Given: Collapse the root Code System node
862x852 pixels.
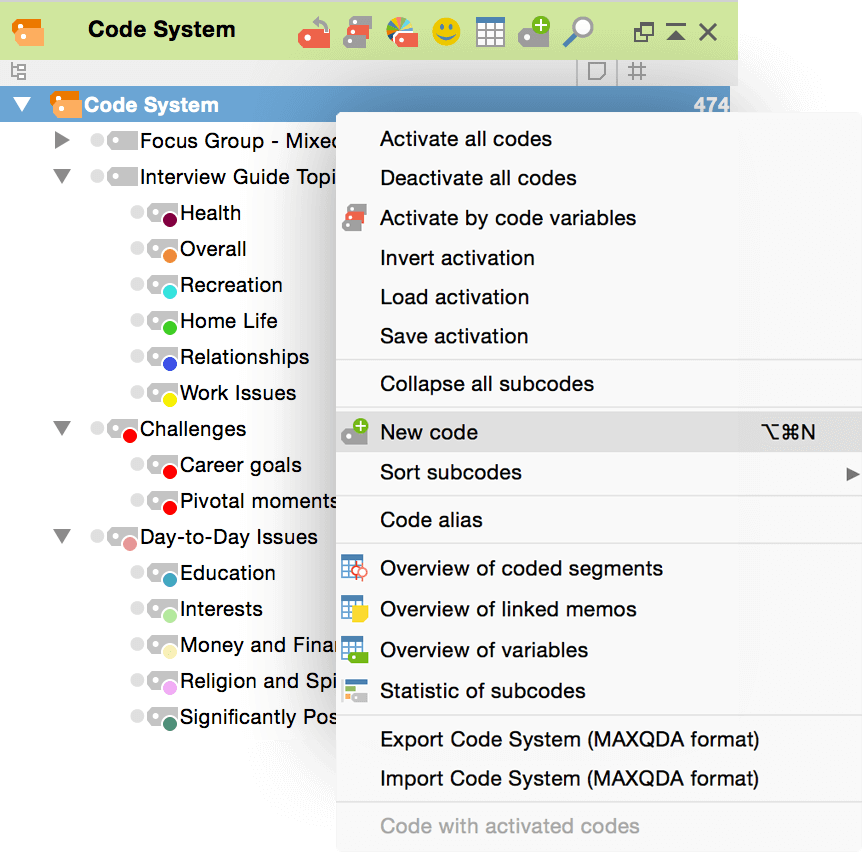Looking at the screenshot, I should (22, 104).
